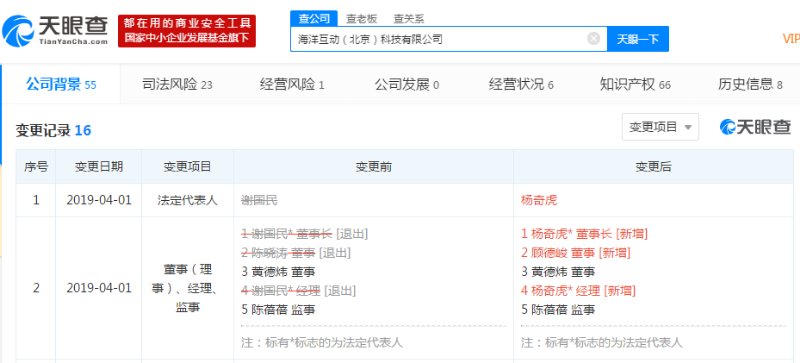Click the struck-through name 谢国民 in row 1
800x363 pixels.
[x=259, y=200]
